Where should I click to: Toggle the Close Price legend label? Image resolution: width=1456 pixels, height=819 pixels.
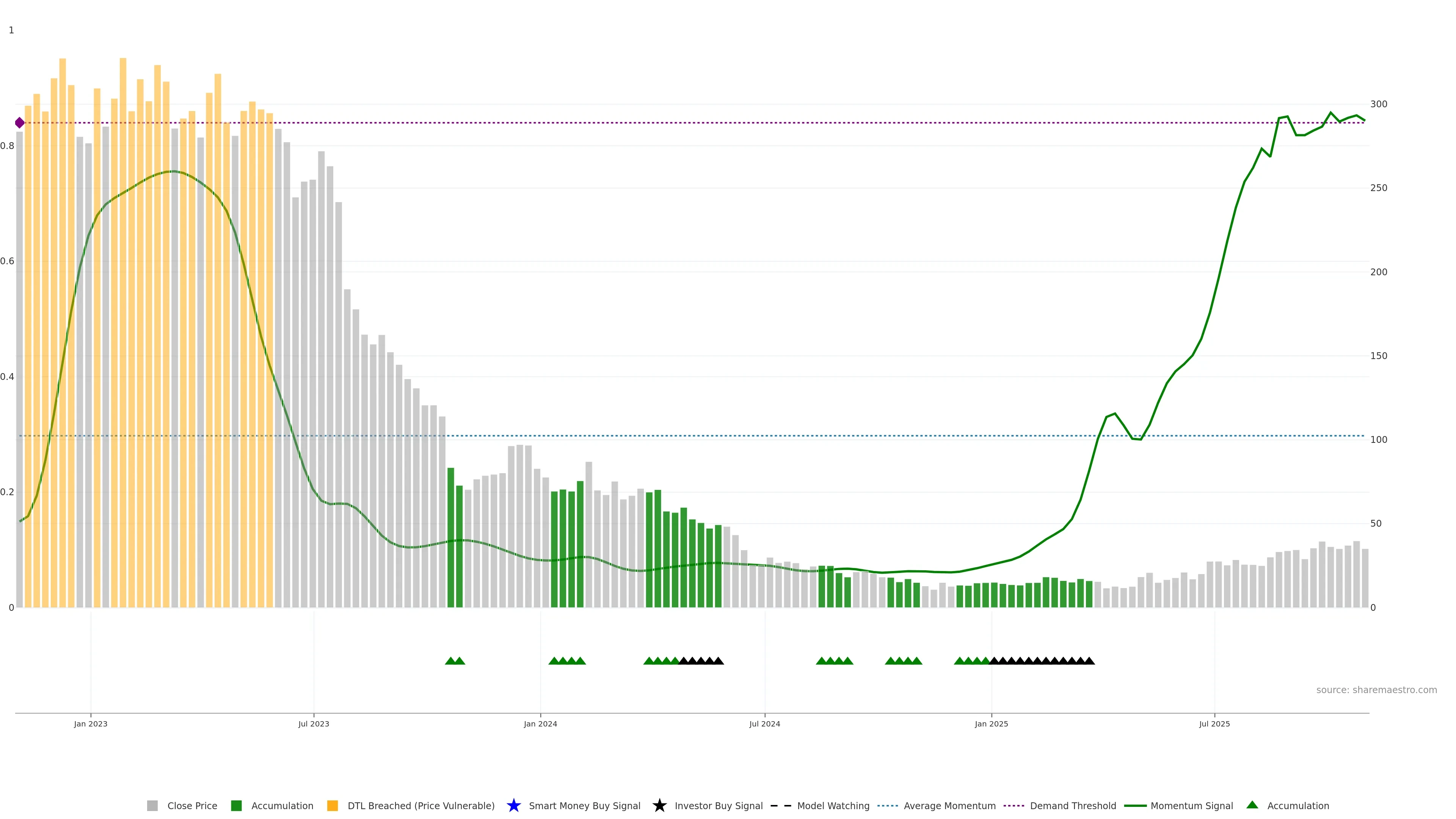192,805
